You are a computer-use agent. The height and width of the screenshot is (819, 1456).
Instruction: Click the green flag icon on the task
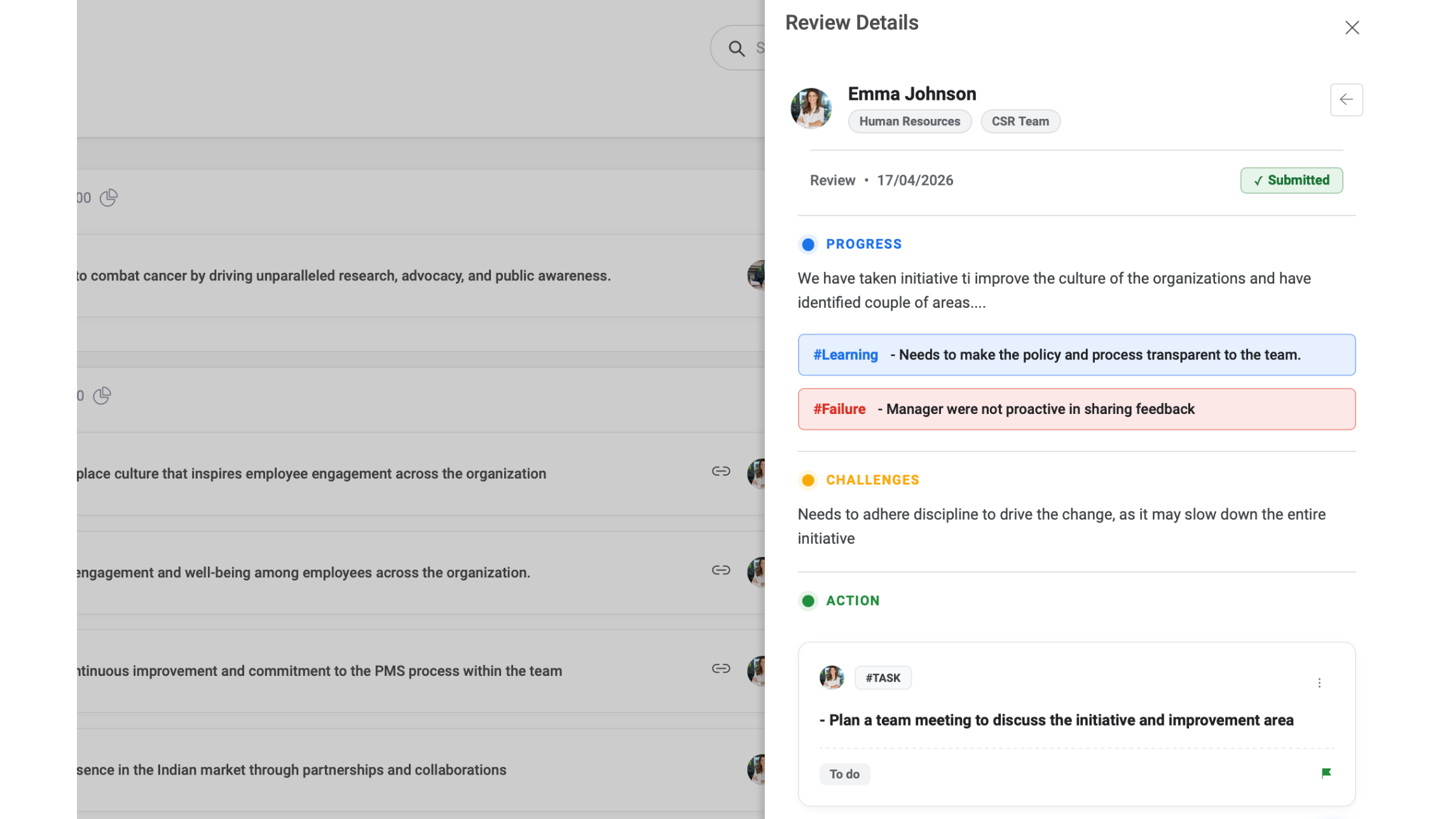click(x=1326, y=773)
